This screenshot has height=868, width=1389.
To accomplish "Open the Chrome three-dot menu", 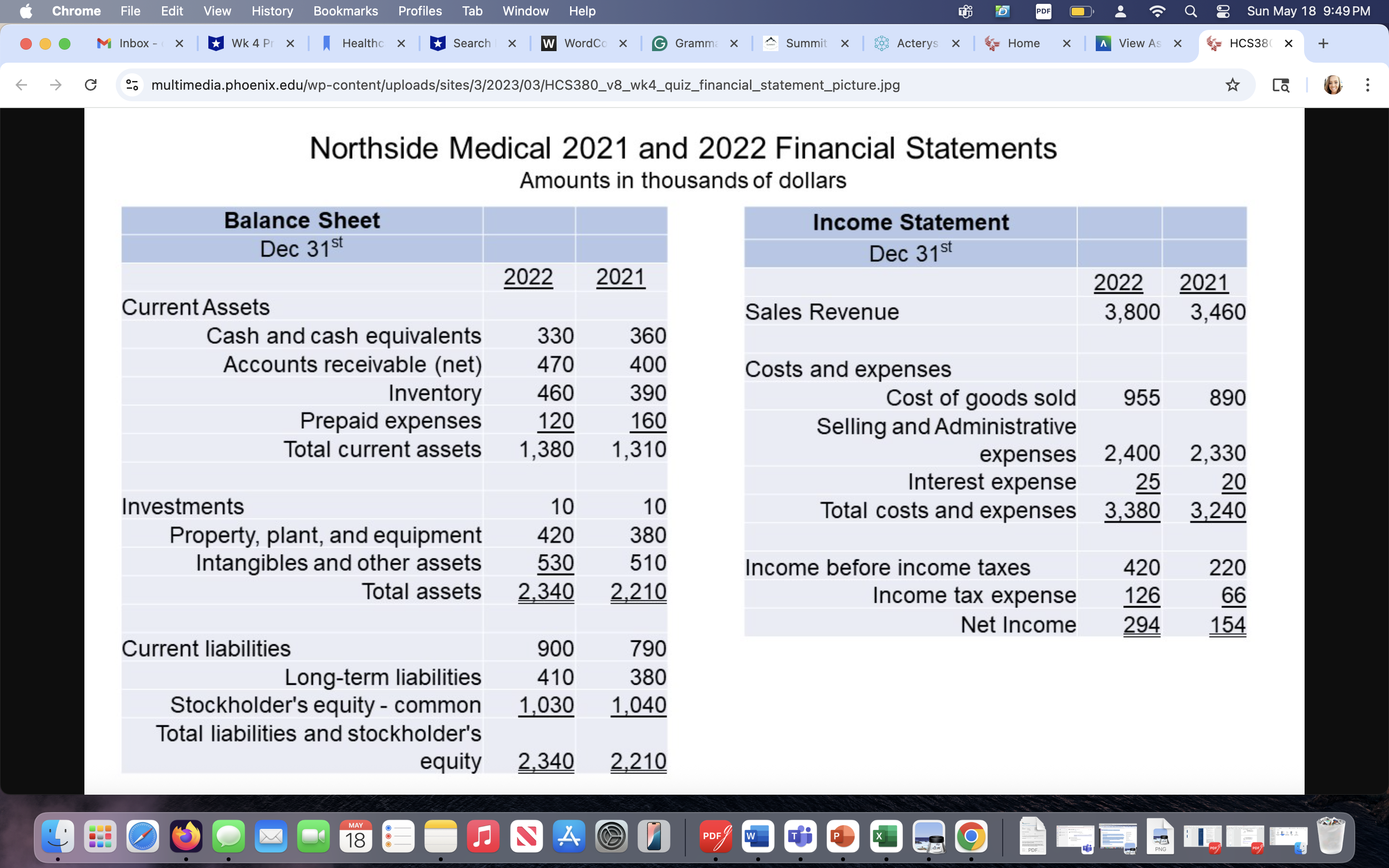I will 1368,84.
